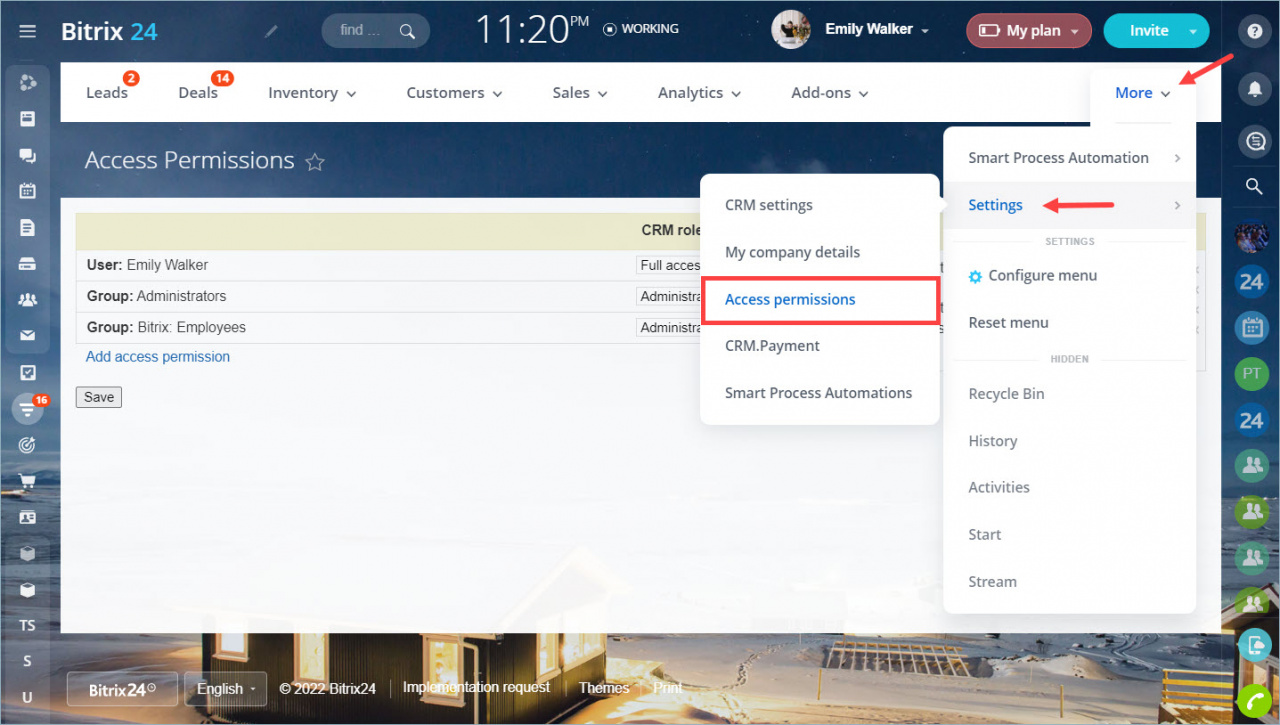The height and width of the screenshot is (725, 1280).
Task: Open the Deals tab
Action: [198, 93]
